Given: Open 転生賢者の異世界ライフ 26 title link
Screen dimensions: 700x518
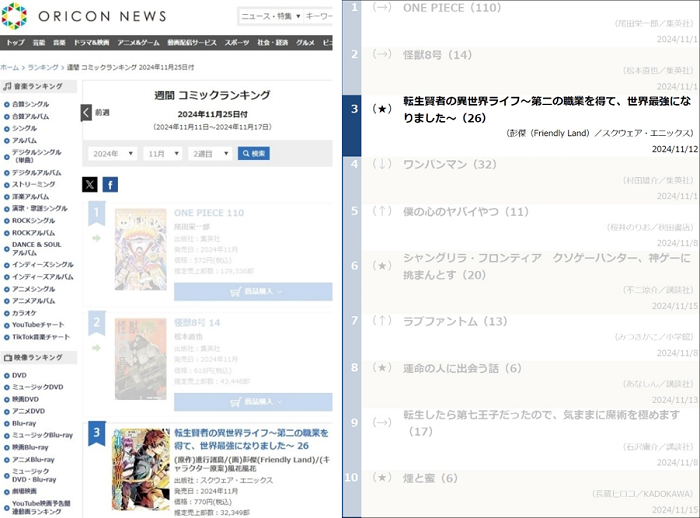Looking at the screenshot, I should coord(251,439).
